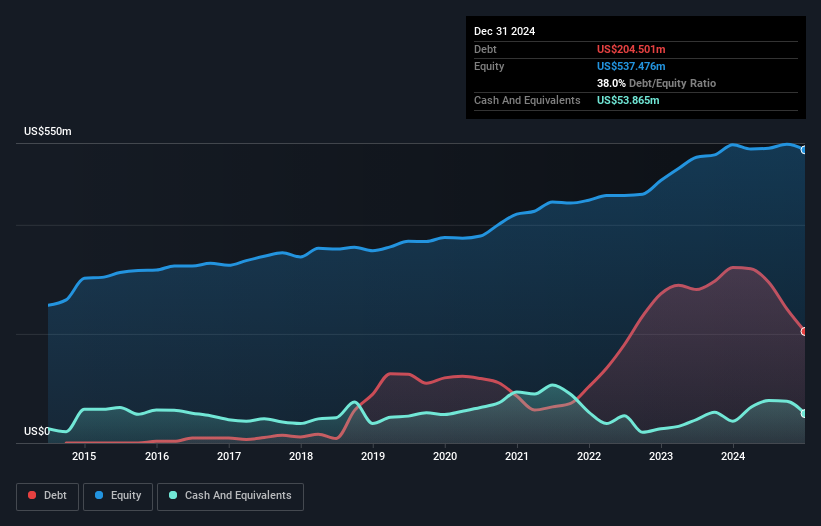821x526 pixels.
Task: Click the US$204.501m debt value
Action: 631,49
